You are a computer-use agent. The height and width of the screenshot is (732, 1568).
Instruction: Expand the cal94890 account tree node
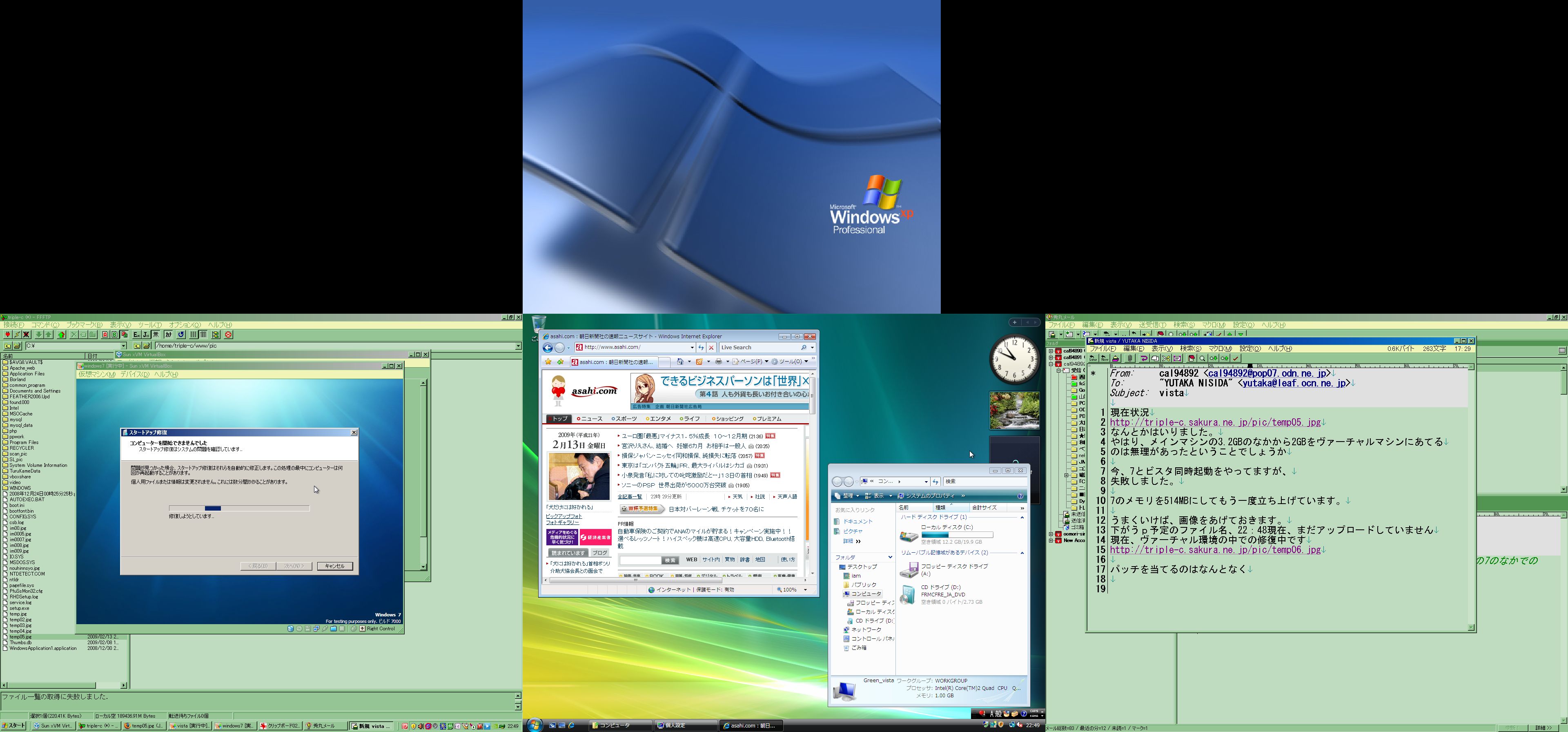(1051, 351)
